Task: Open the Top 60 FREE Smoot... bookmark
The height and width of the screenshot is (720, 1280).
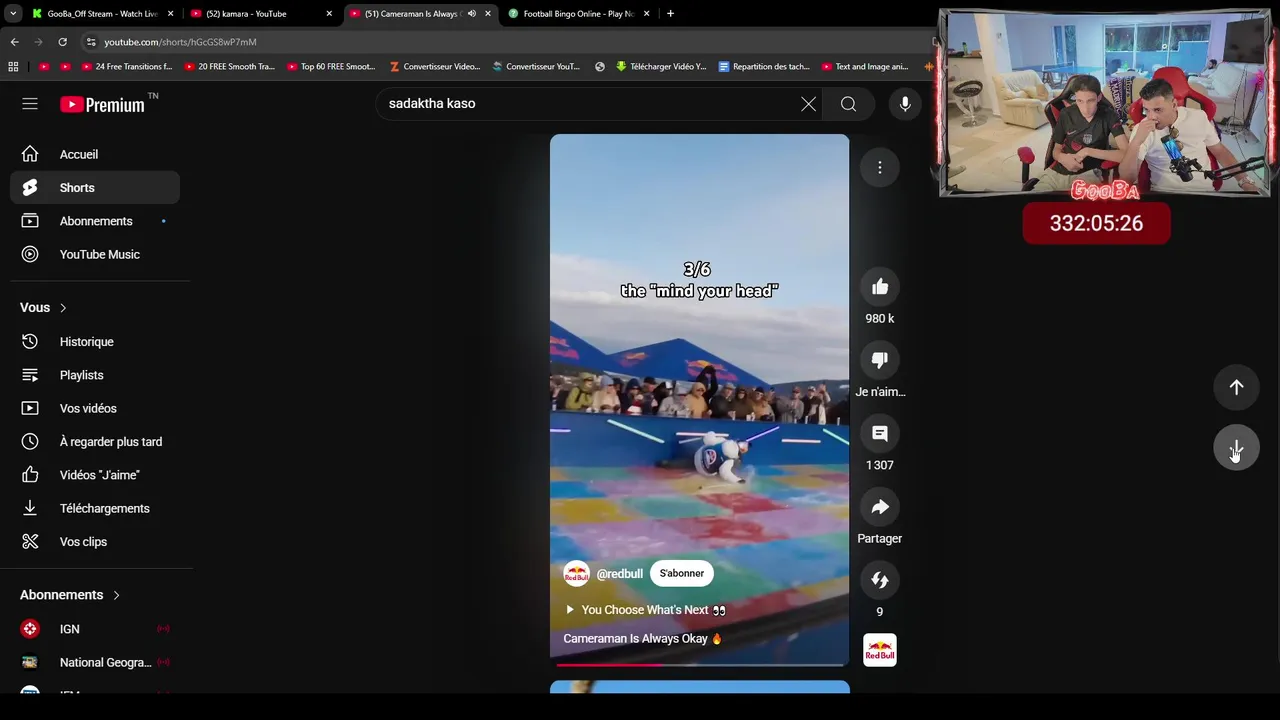Action: coord(331,67)
